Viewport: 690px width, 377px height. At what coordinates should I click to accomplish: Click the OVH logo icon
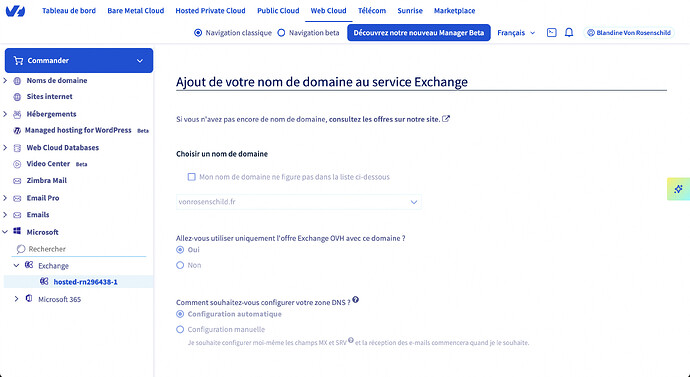click(x=15, y=11)
